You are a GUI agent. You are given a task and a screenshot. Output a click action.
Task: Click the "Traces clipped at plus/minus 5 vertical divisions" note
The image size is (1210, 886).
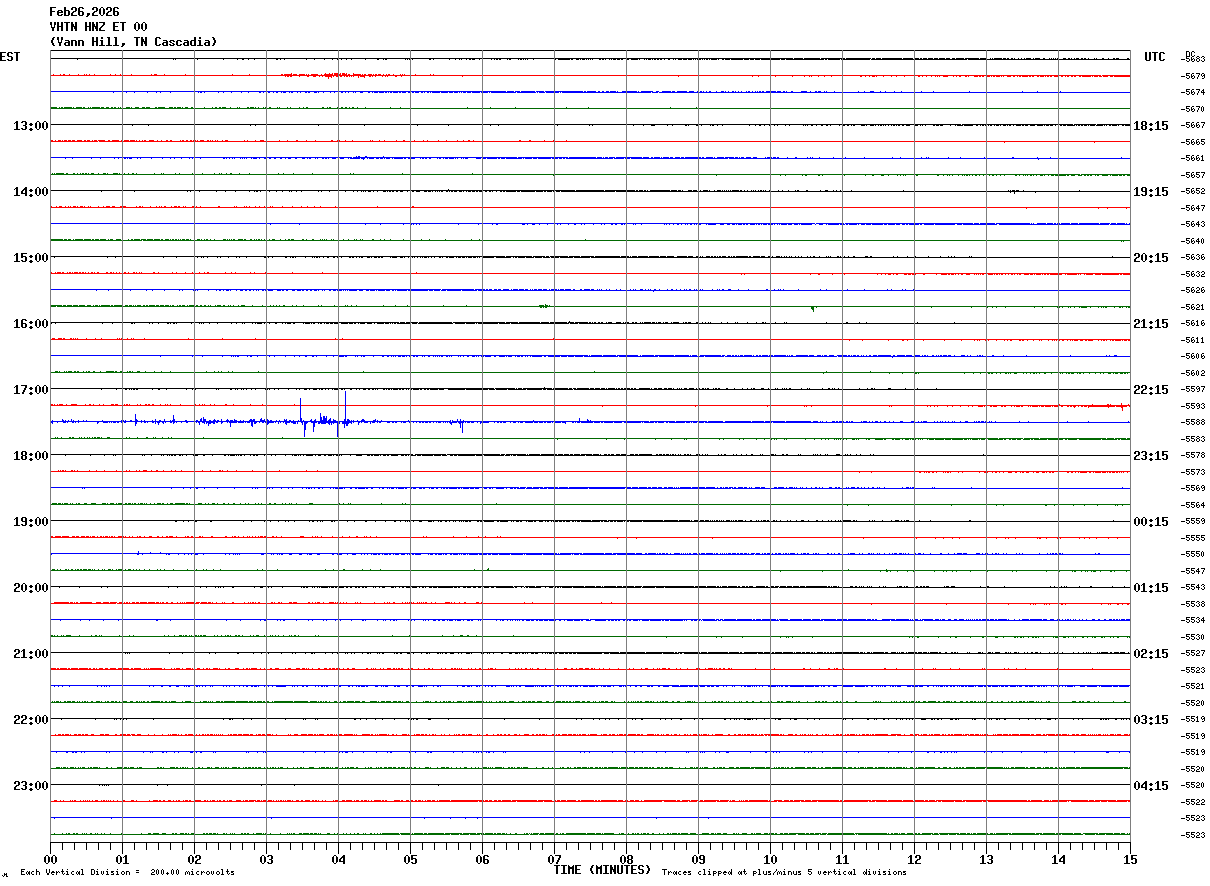785,873
